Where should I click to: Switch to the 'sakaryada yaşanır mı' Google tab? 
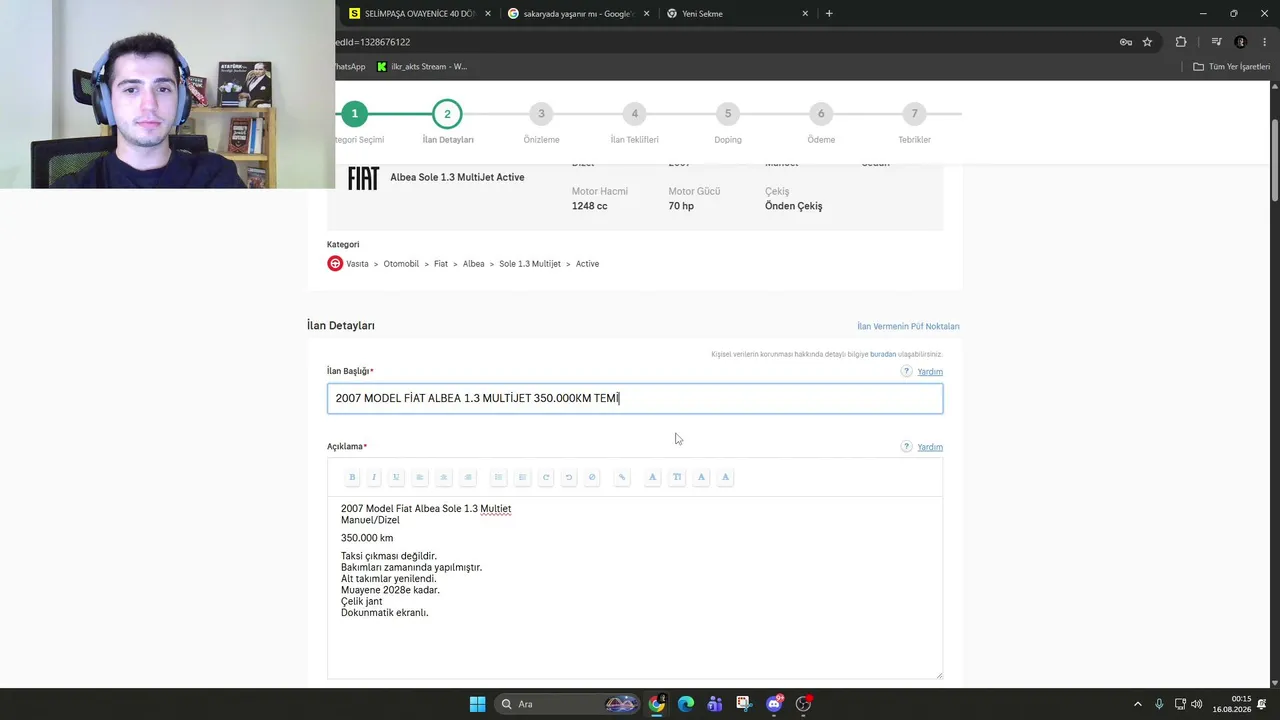pyautogui.click(x=578, y=14)
